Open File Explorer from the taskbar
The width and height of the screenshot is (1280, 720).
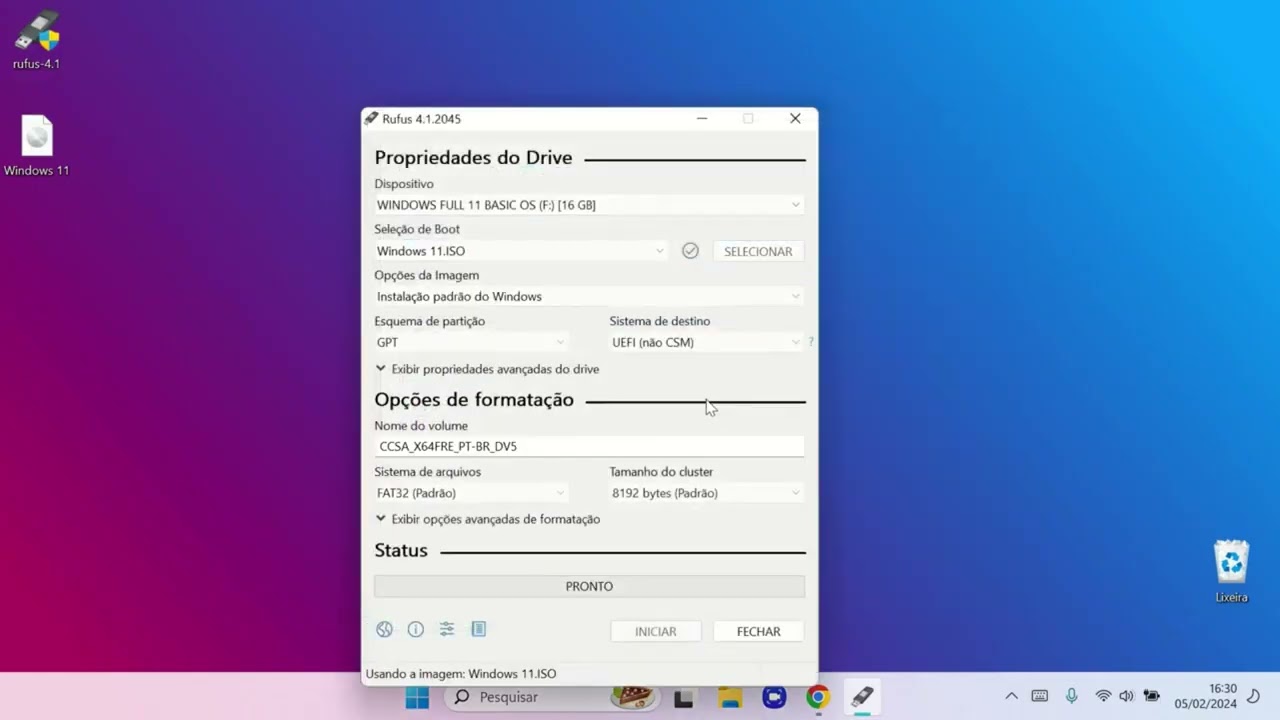tap(730, 697)
